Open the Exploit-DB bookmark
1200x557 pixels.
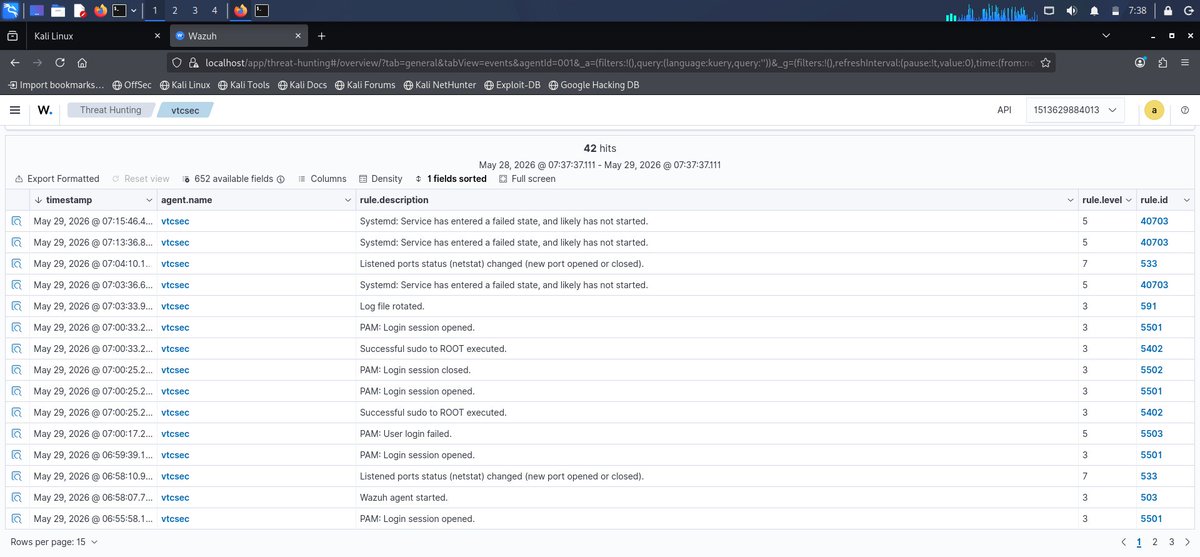tap(512, 85)
